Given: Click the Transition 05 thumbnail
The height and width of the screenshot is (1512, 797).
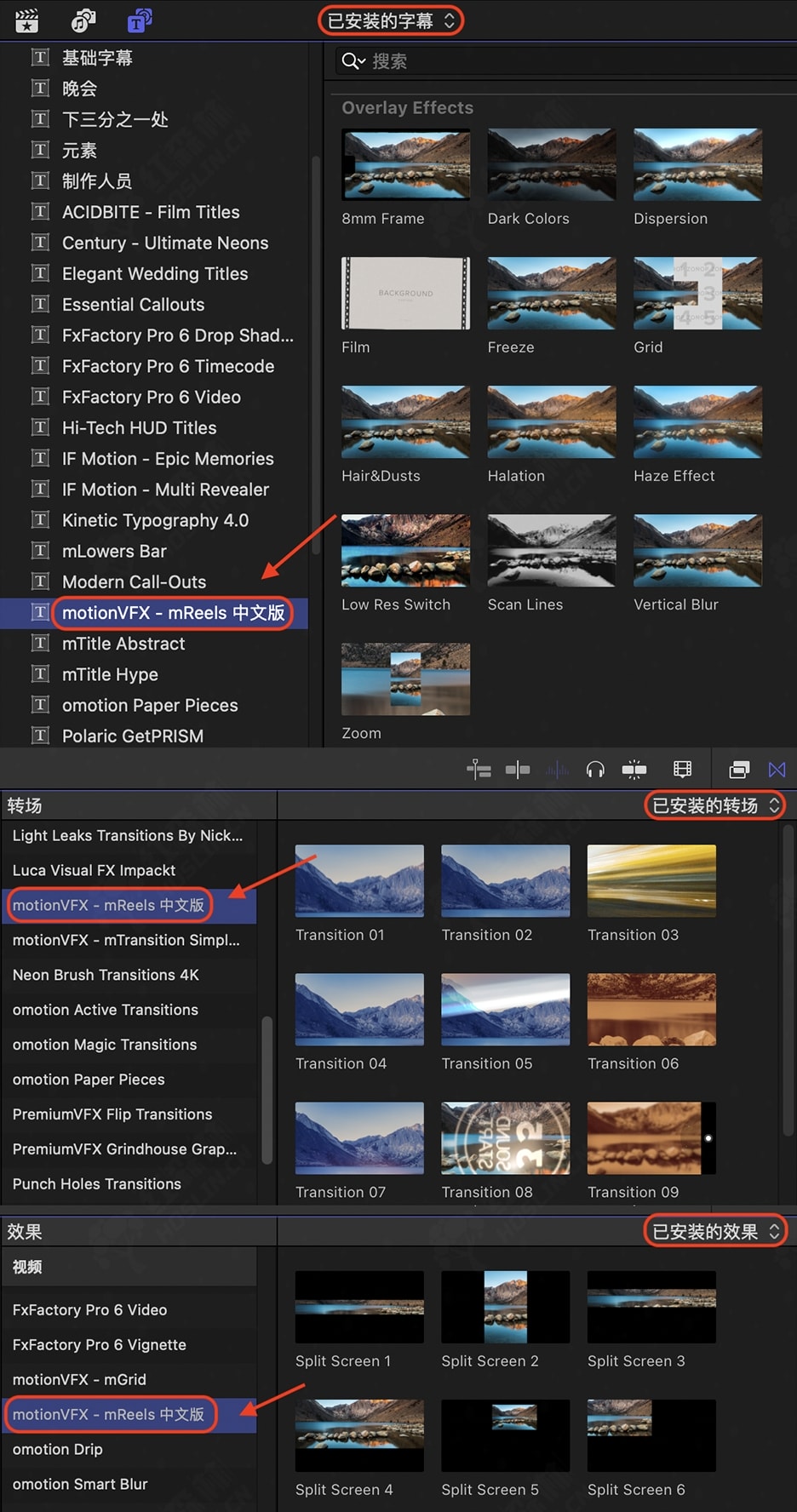Looking at the screenshot, I should (506, 1009).
